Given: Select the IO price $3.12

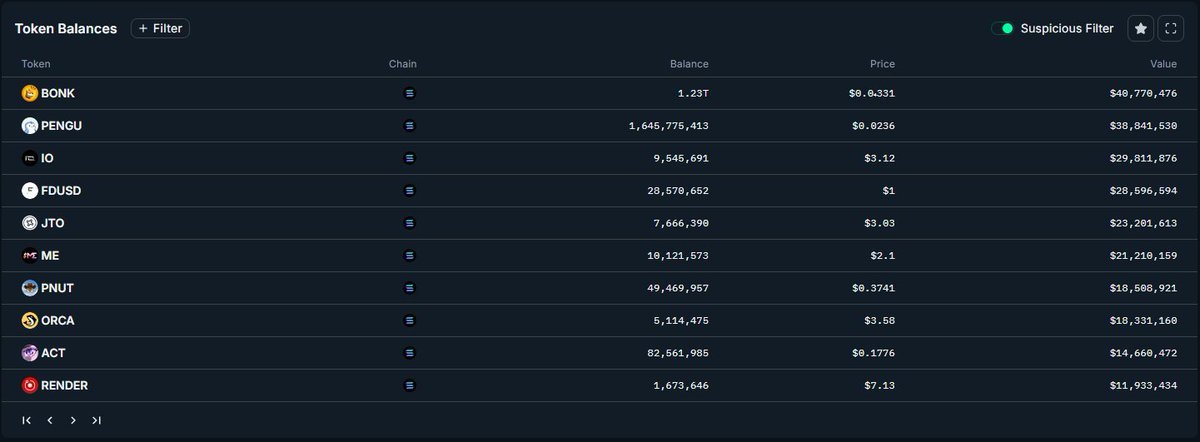Looking at the screenshot, I should click(881, 158).
